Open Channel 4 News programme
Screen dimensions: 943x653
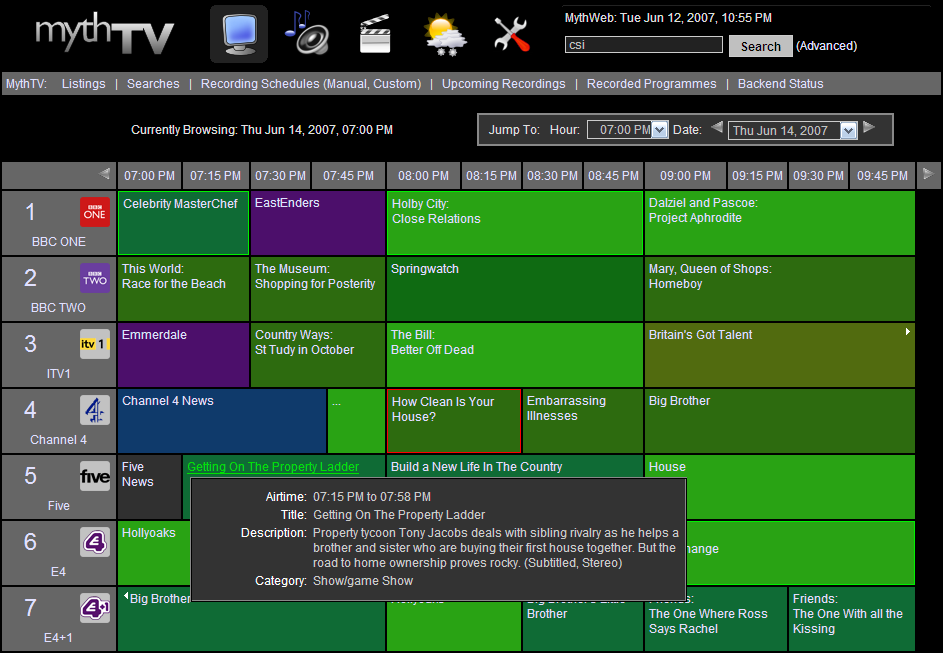coord(222,421)
